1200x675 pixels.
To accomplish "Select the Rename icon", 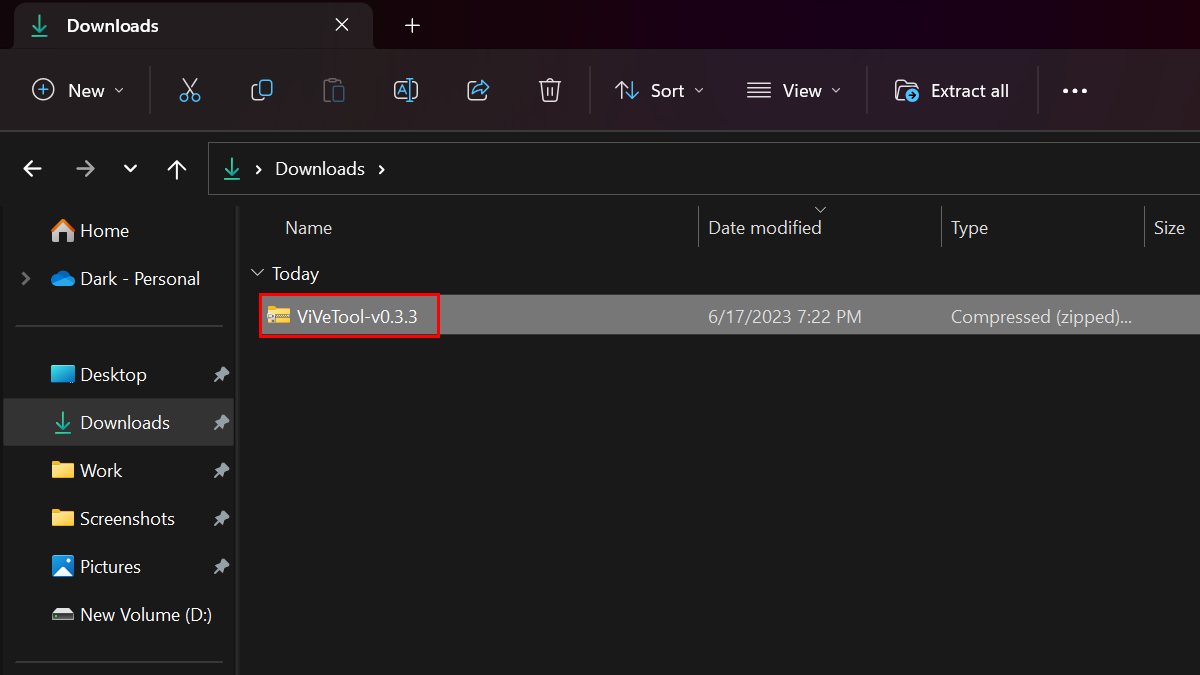I will coord(406,90).
